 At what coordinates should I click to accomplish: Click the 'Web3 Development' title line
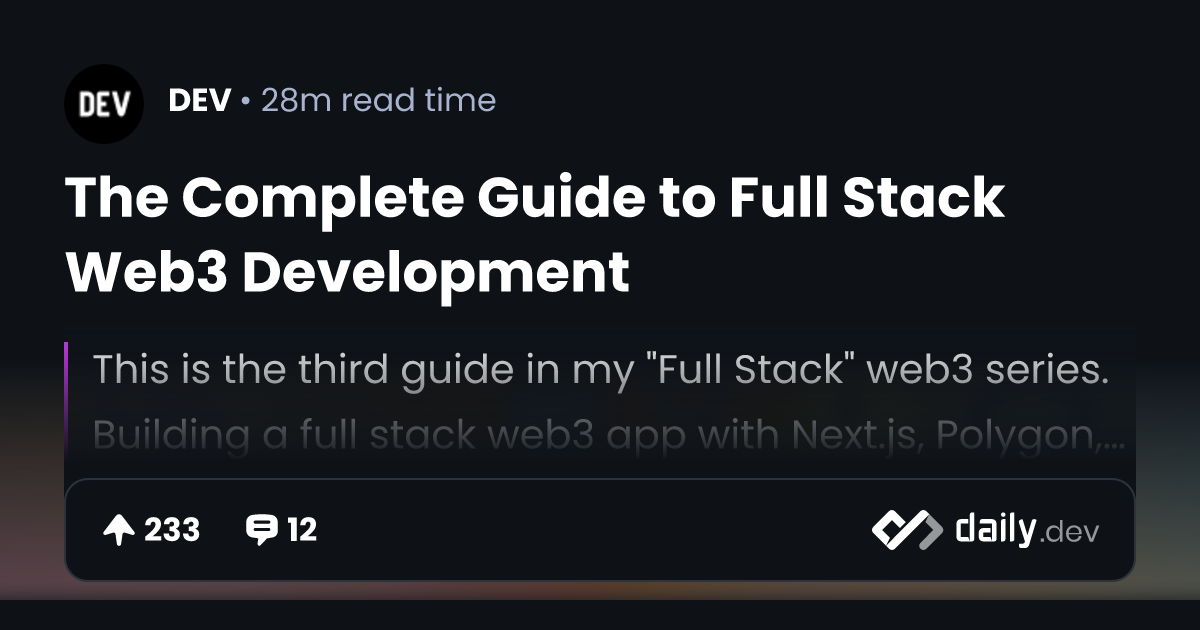(x=348, y=271)
